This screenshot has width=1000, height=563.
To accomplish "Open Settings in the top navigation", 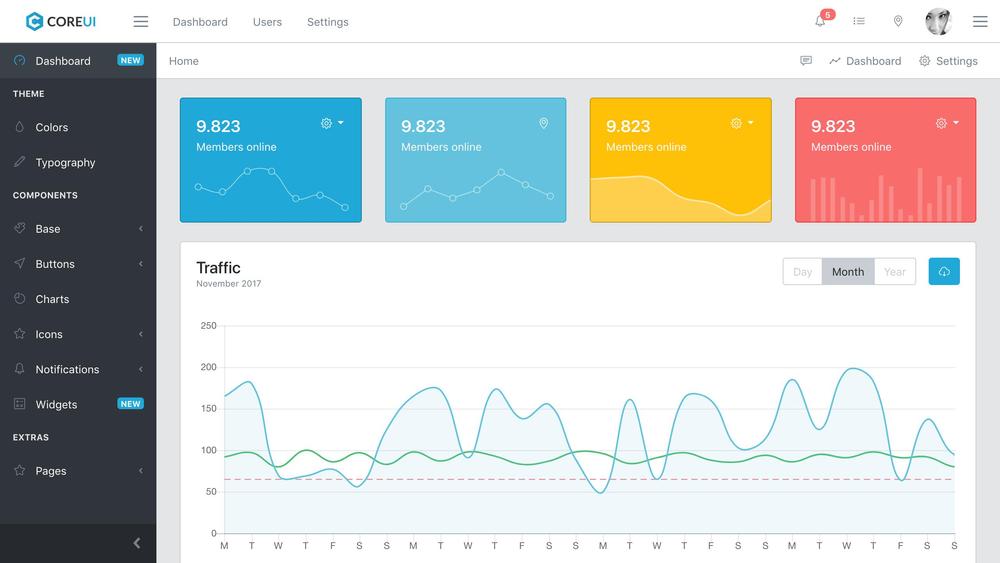I will pos(328,21).
